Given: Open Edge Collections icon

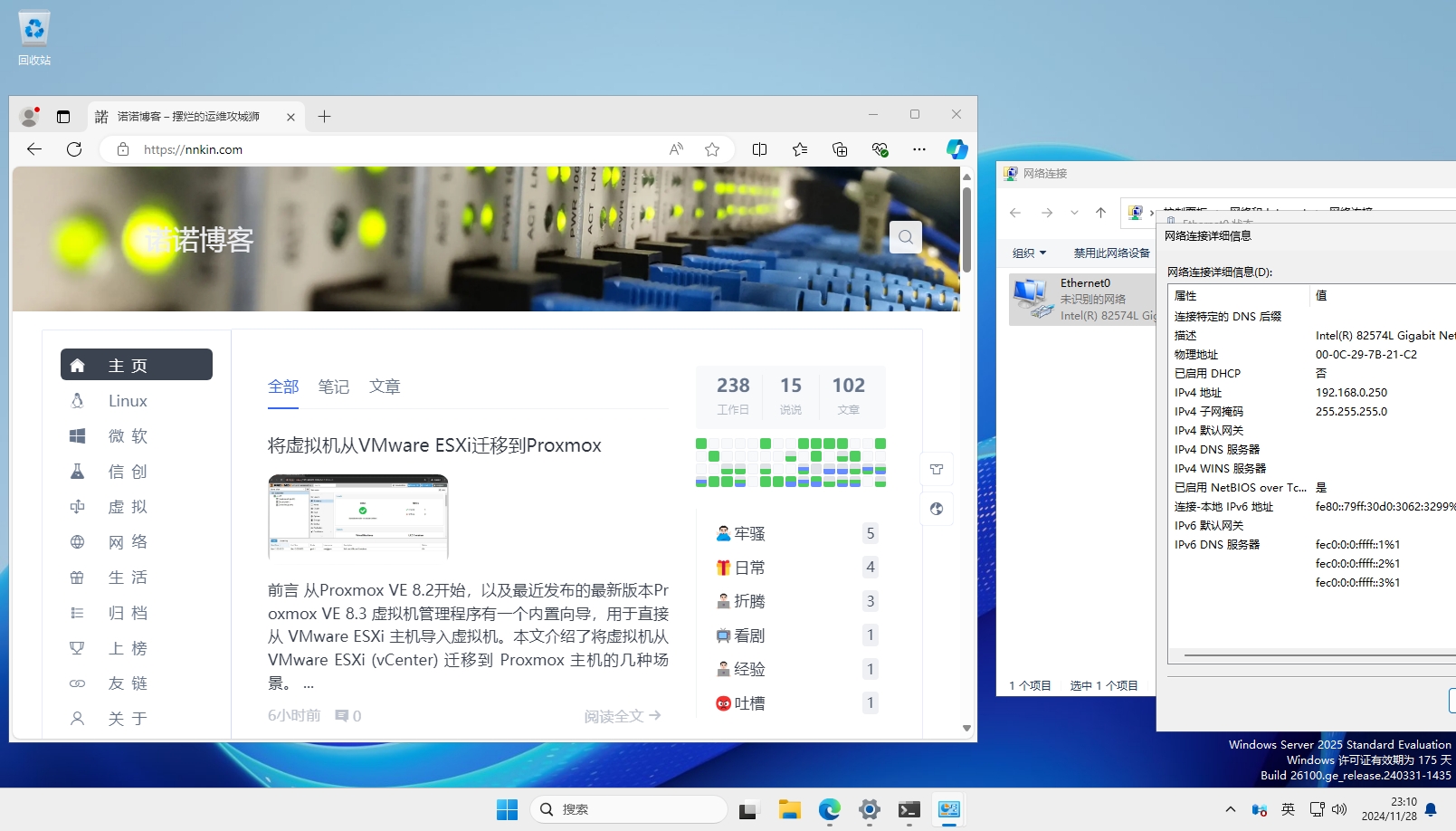Looking at the screenshot, I should click(x=840, y=149).
